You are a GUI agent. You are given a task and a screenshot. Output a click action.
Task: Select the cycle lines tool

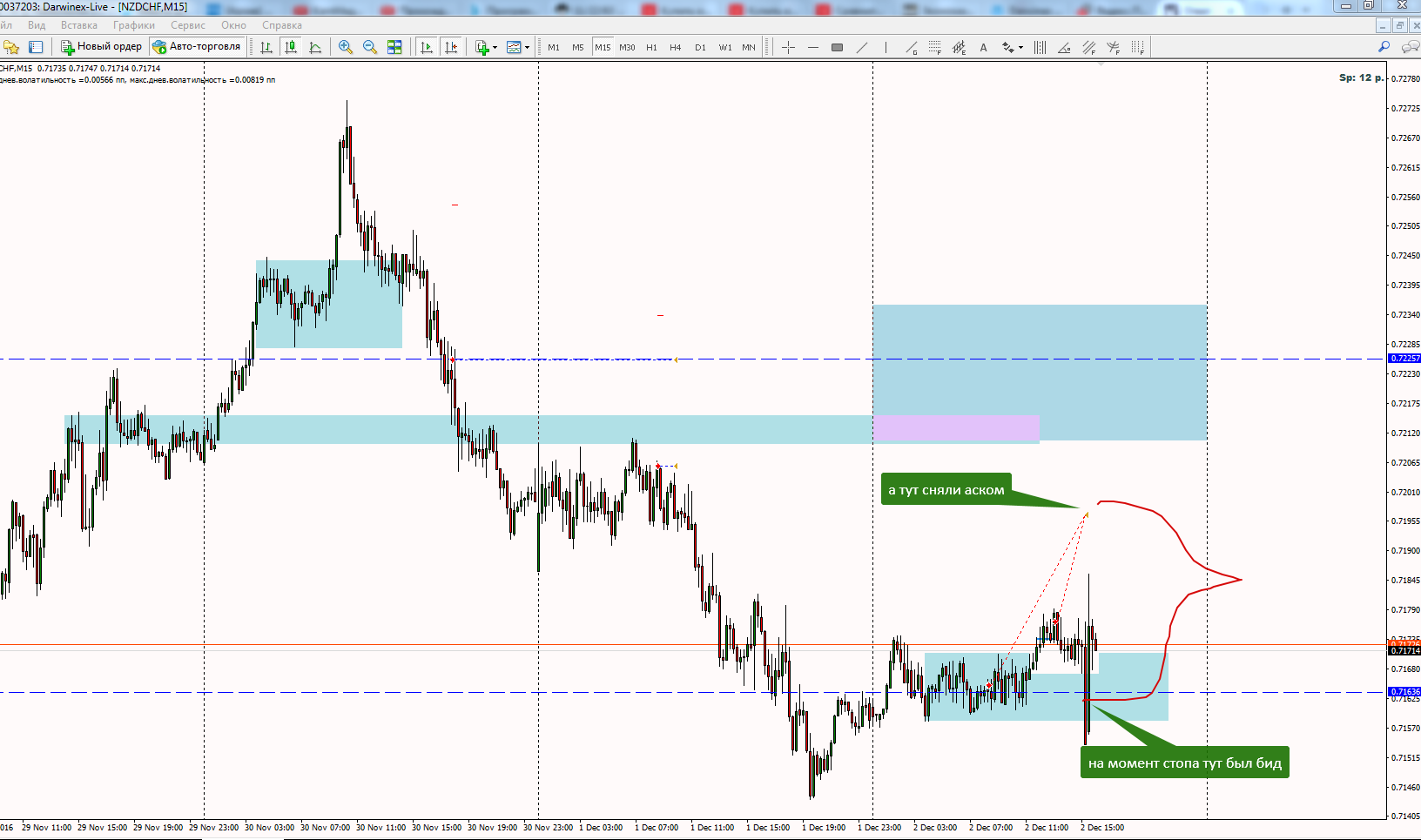pos(1040,47)
